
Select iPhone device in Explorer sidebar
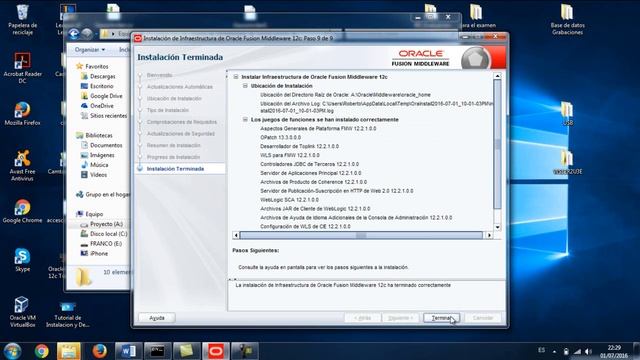click(x=99, y=253)
